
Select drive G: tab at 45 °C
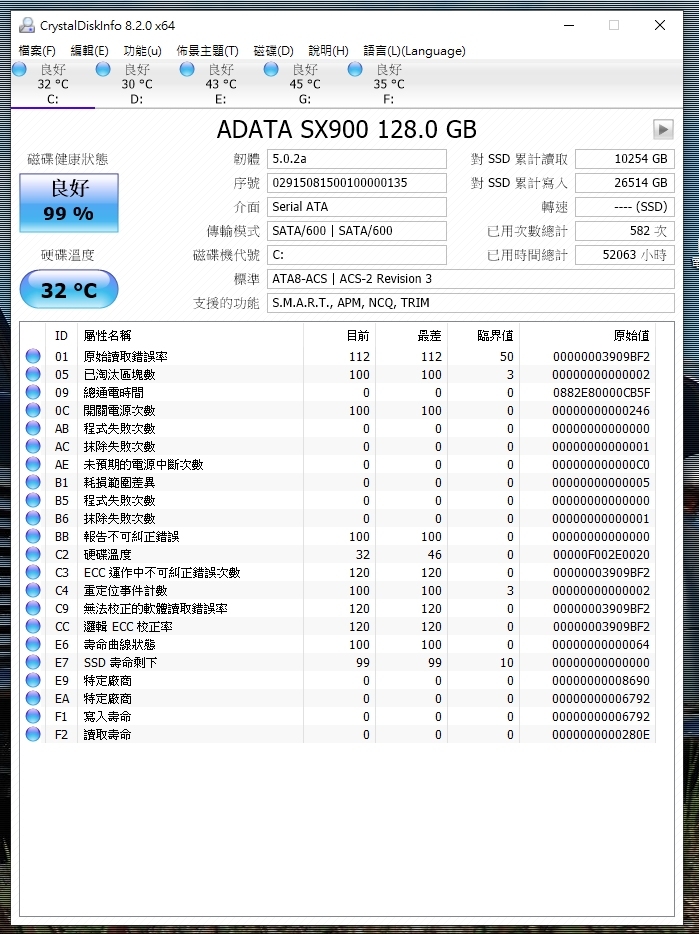coord(305,84)
